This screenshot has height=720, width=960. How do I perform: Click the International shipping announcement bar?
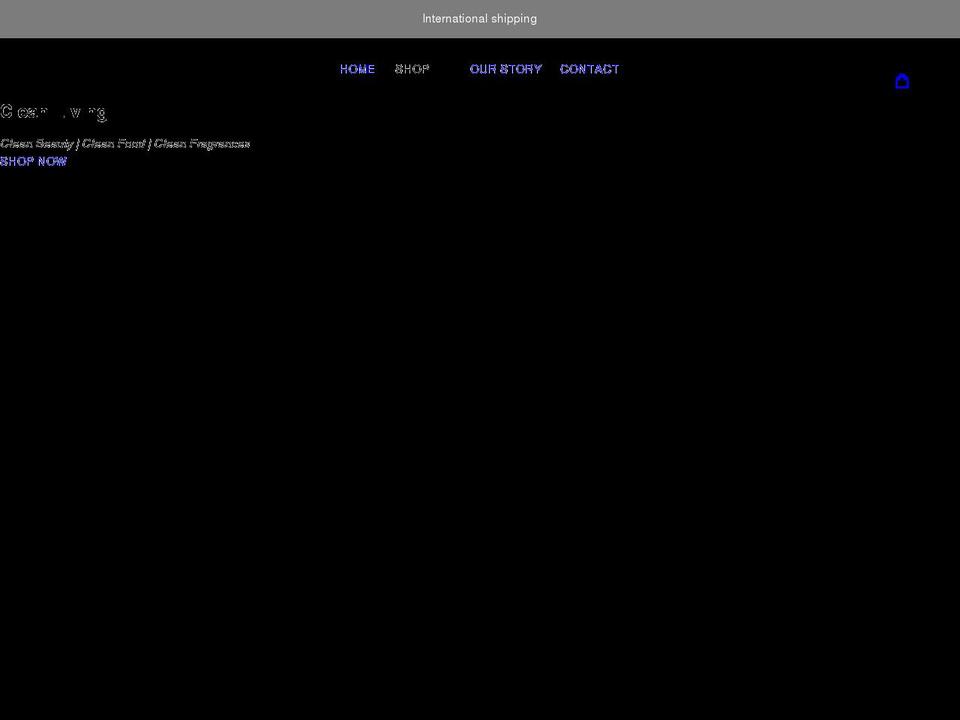coord(480,19)
